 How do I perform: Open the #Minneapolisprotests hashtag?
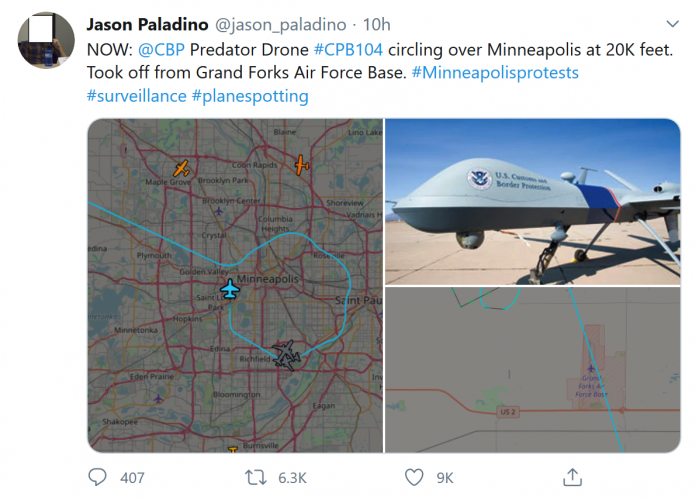point(494,73)
